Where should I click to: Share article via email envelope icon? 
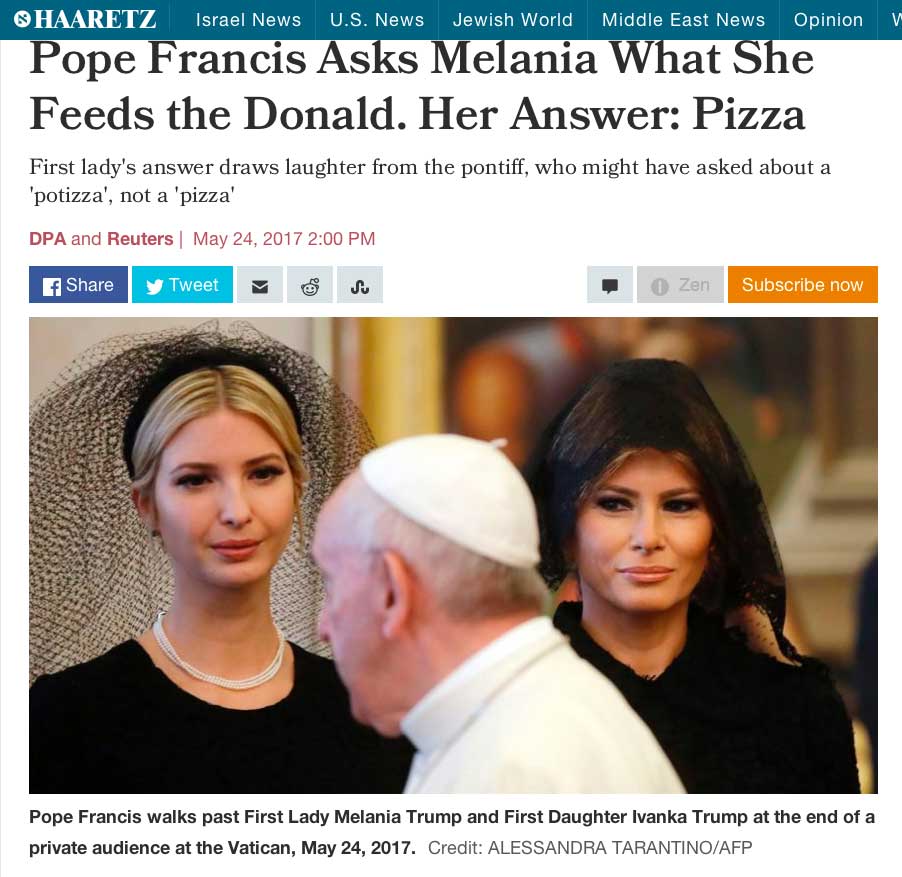click(x=259, y=285)
